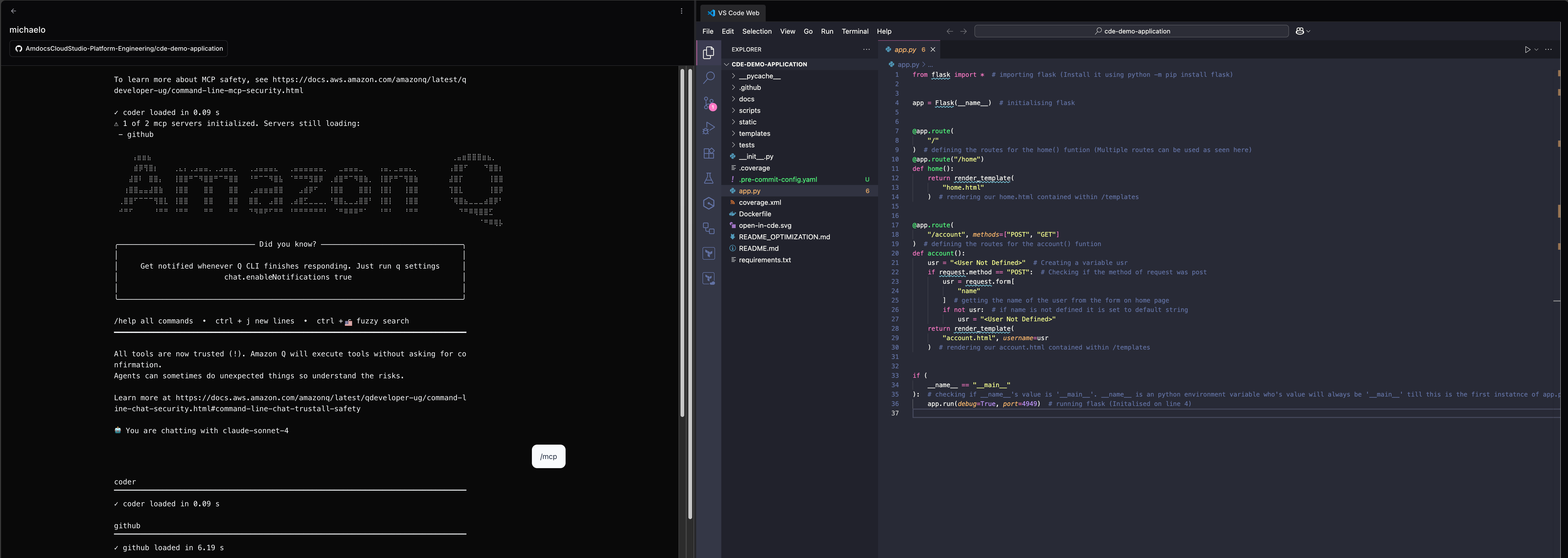Click the back arrow in left panel

pyautogui.click(x=13, y=11)
